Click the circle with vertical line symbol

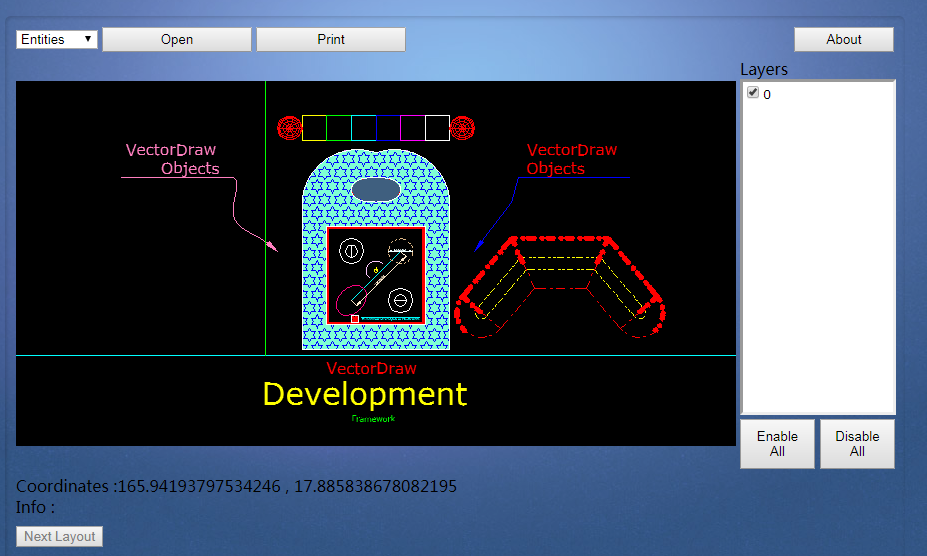point(351,251)
